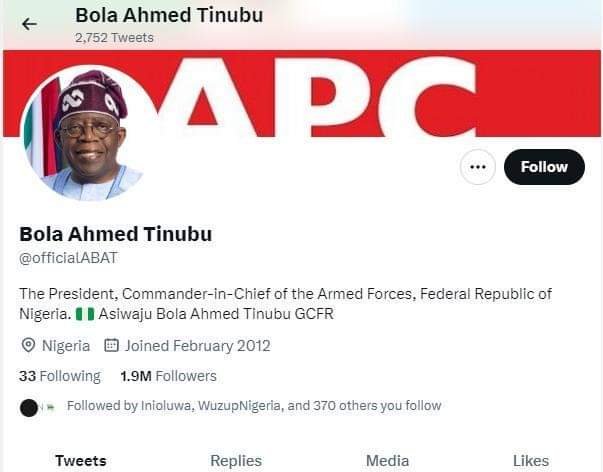
Task: Go back using the arrow icon
Action: [x=29, y=24]
